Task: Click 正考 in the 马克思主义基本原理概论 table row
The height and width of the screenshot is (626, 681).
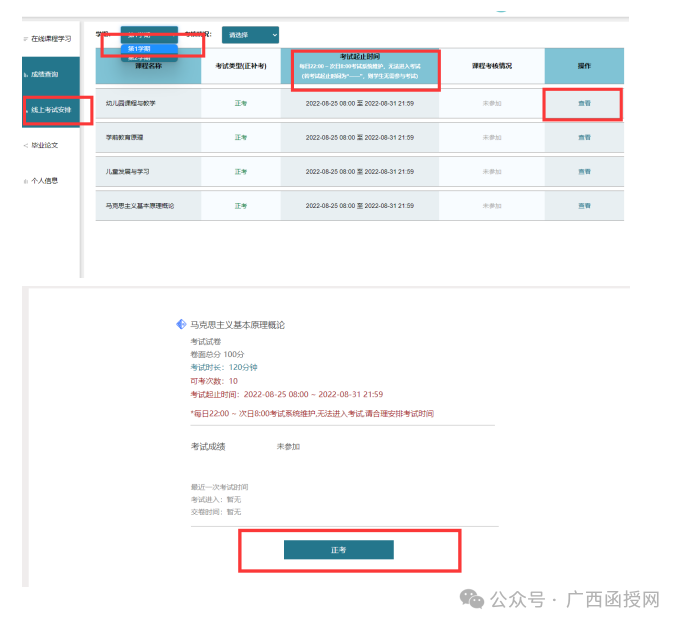Action: 241,206
